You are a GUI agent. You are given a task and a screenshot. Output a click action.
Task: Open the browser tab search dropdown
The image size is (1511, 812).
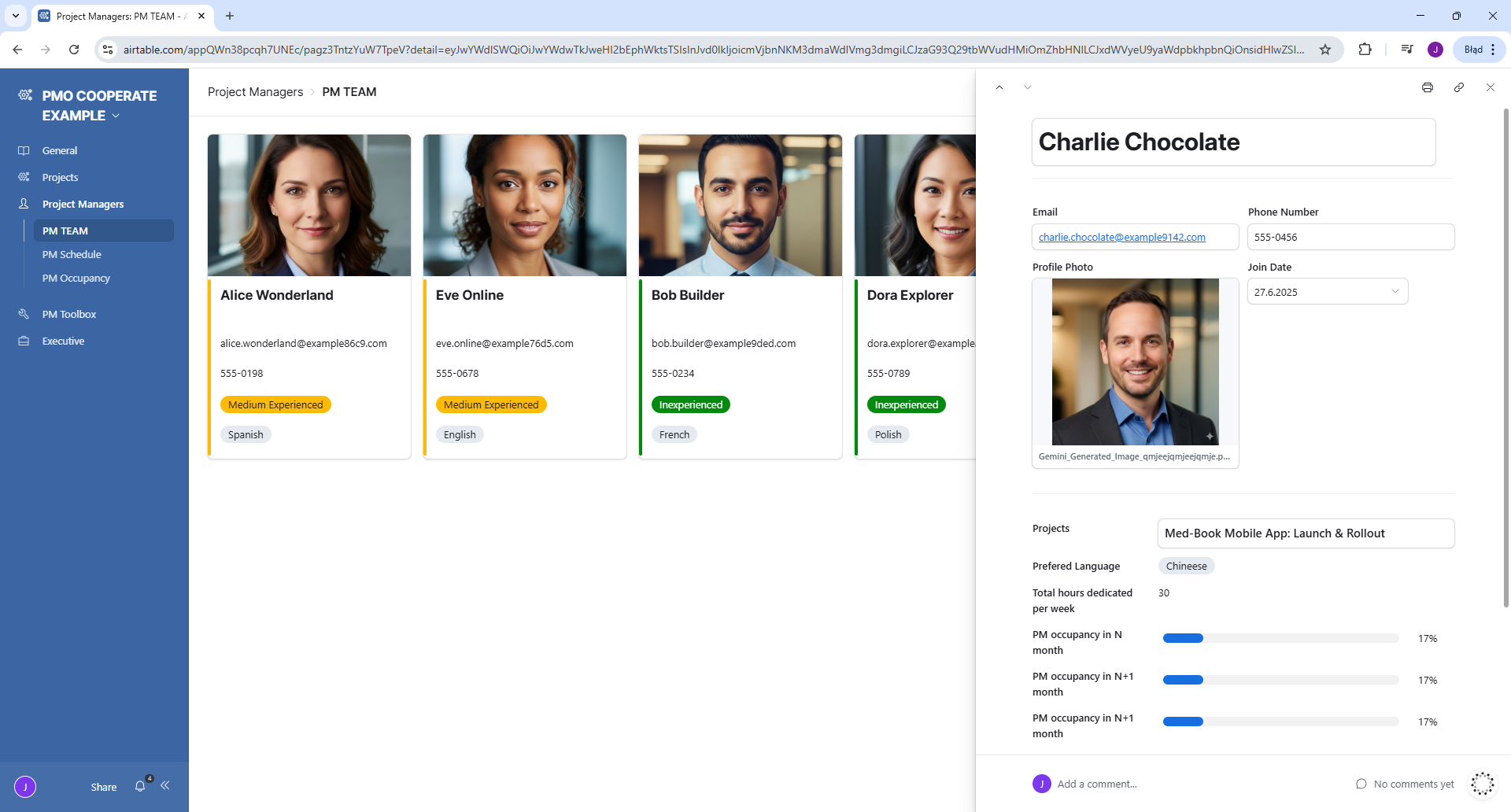pyautogui.click(x=16, y=16)
